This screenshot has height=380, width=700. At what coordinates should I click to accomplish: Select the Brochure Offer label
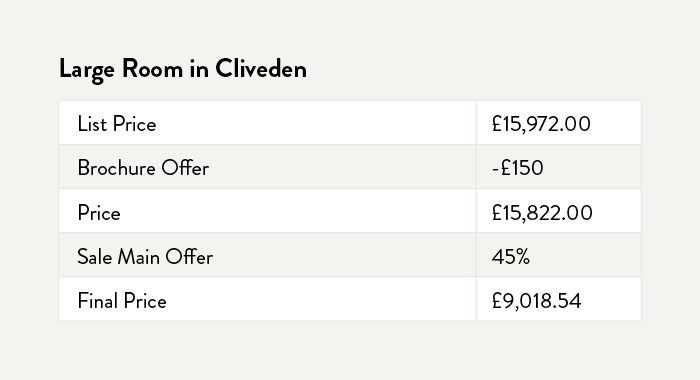(x=143, y=168)
